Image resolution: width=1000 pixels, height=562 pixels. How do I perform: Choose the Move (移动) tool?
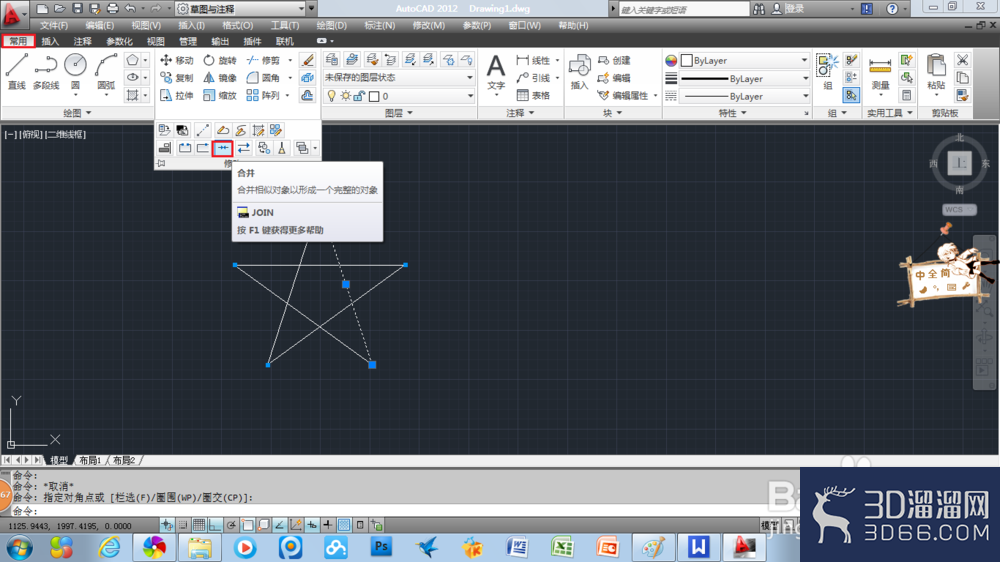point(177,60)
